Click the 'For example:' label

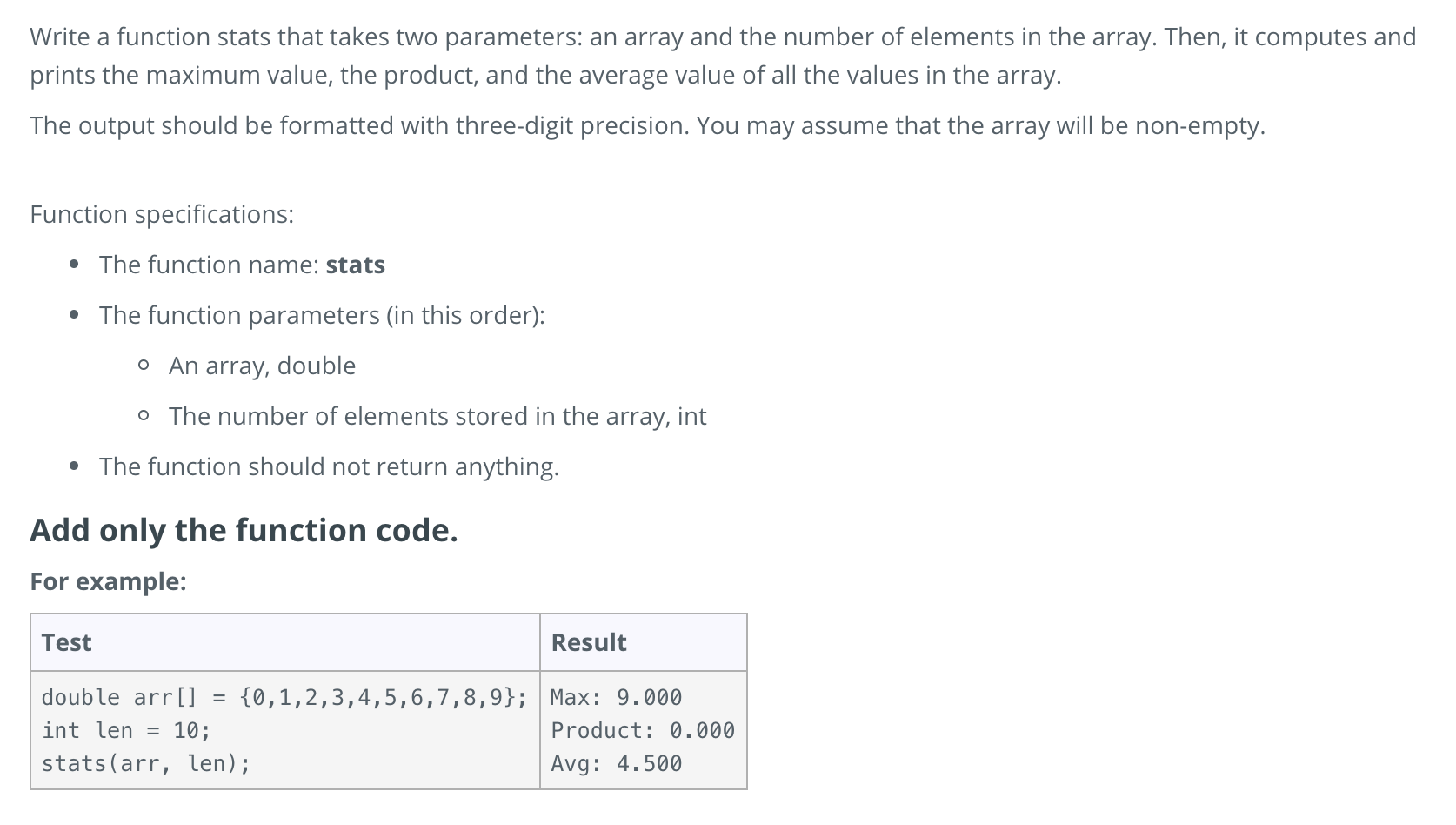coord(108,581)
